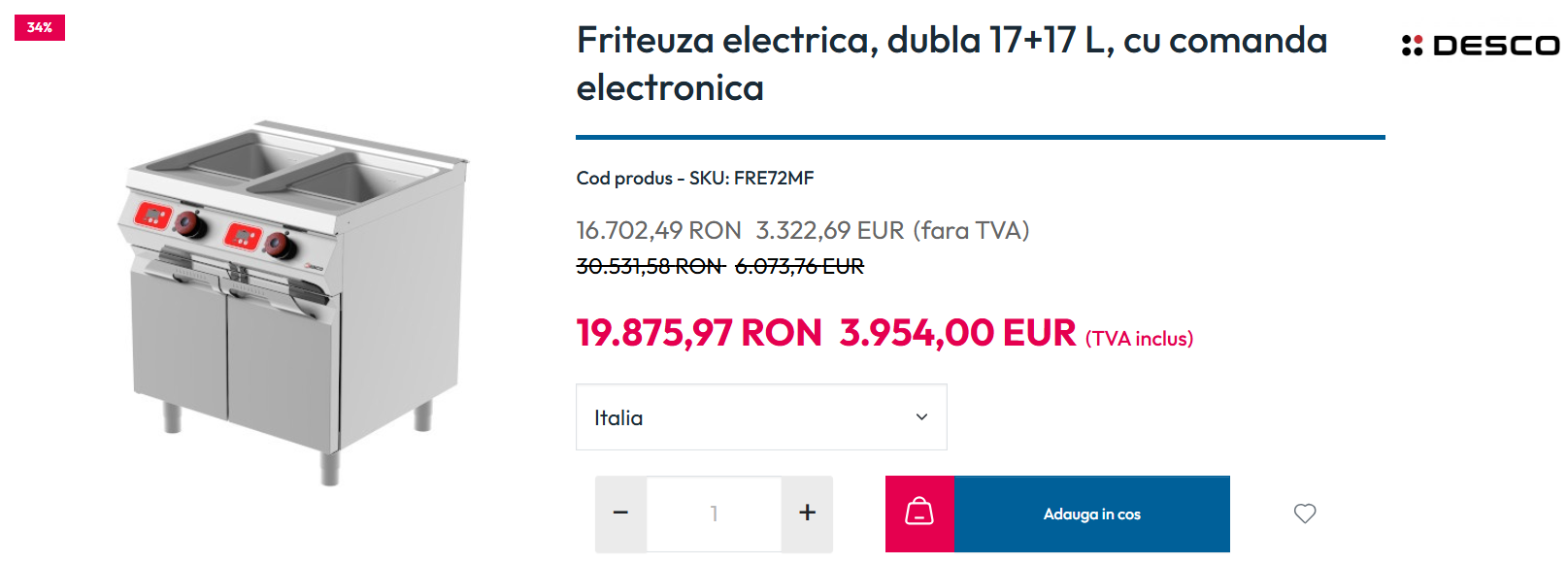
Task: Focus the quantity input field
Action: pos(715,514)
